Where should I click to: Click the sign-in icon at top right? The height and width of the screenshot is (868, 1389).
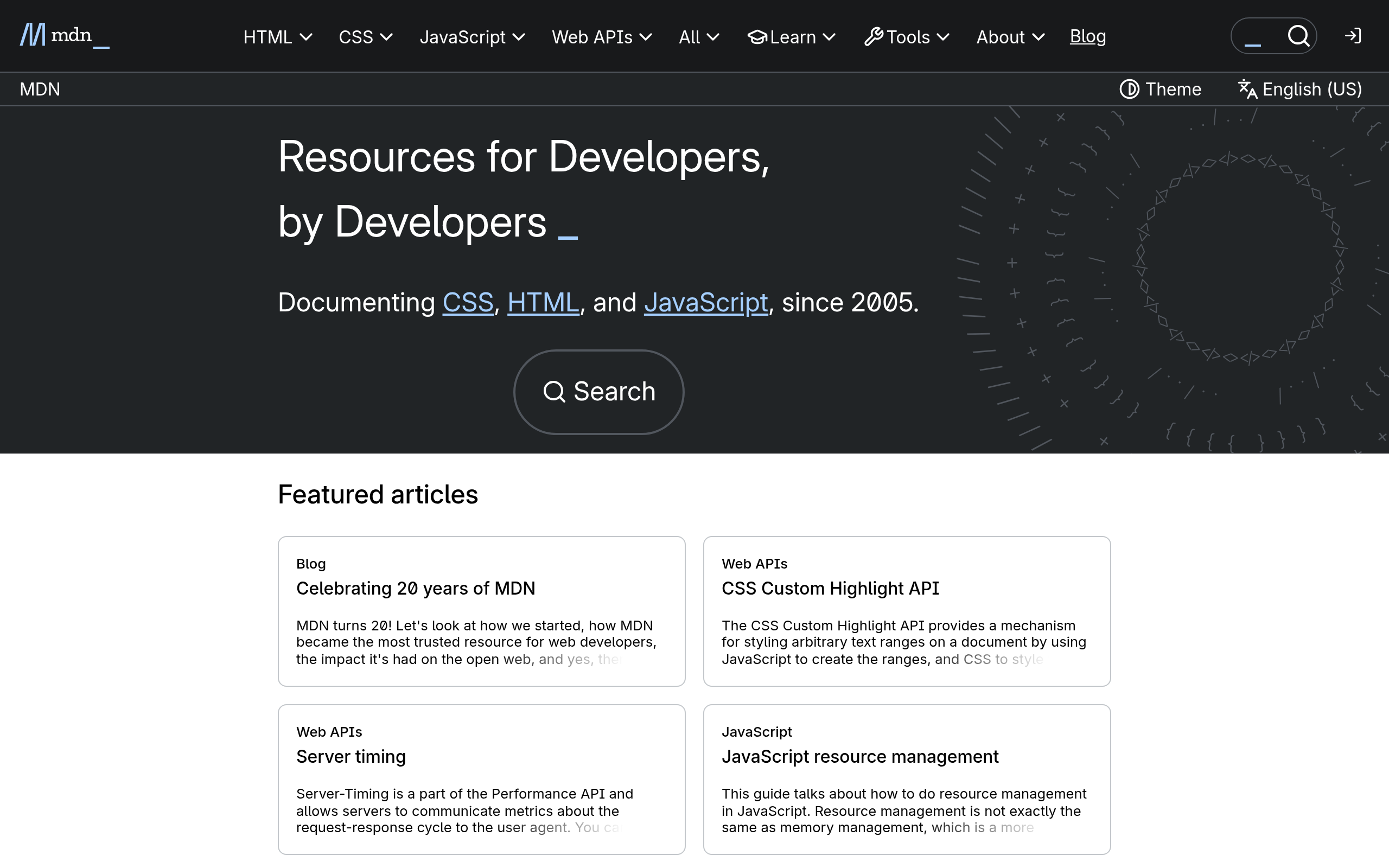click(x=1353, y=36)
